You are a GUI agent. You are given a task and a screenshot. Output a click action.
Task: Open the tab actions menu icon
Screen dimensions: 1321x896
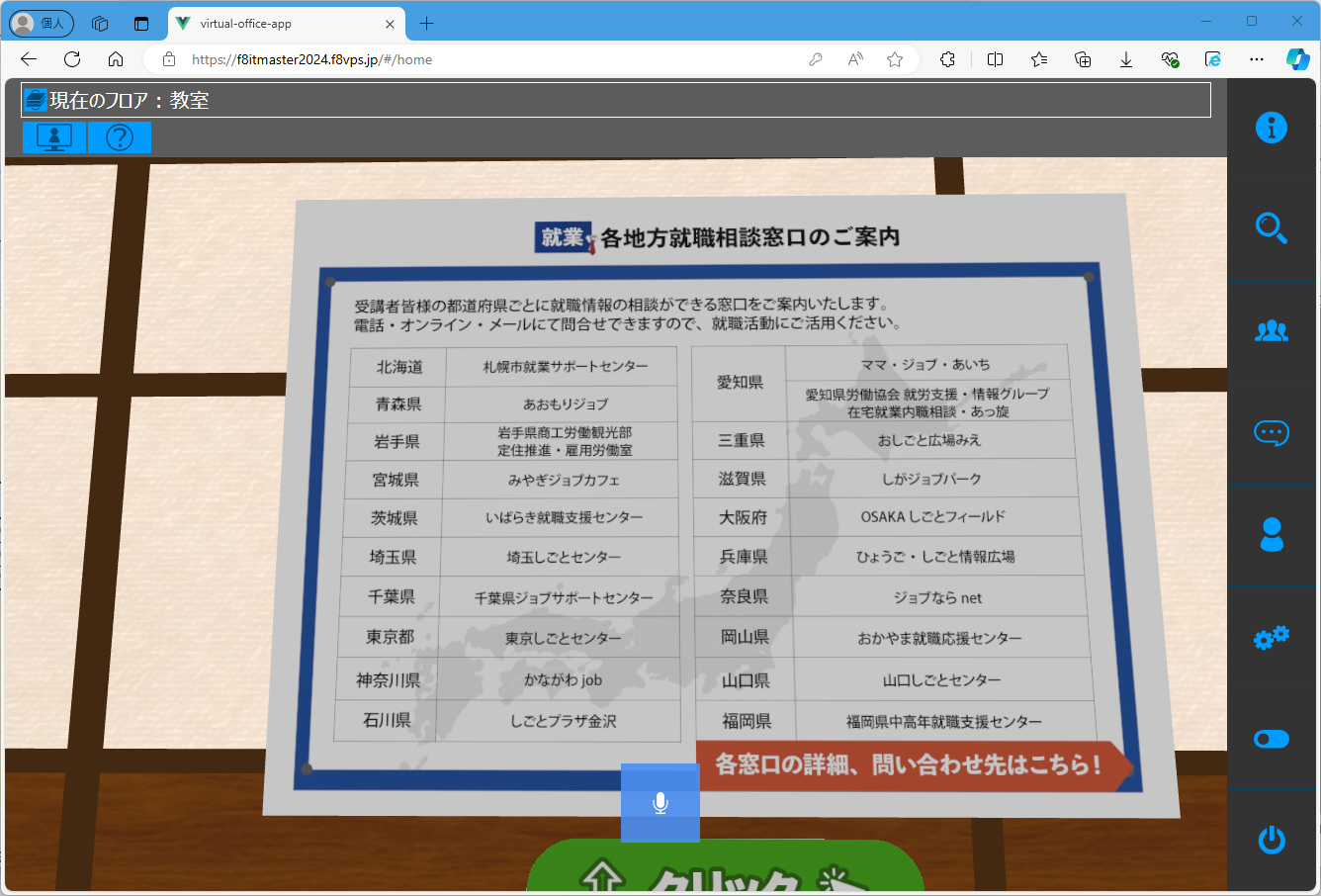pyautogui.click(x=141, y=24)
